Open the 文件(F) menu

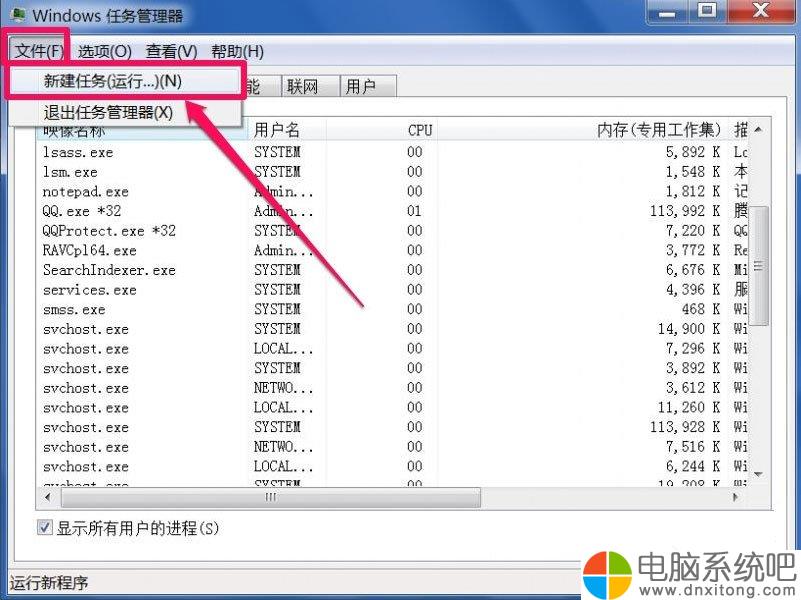pyautogui.click(x=39, y=51)
